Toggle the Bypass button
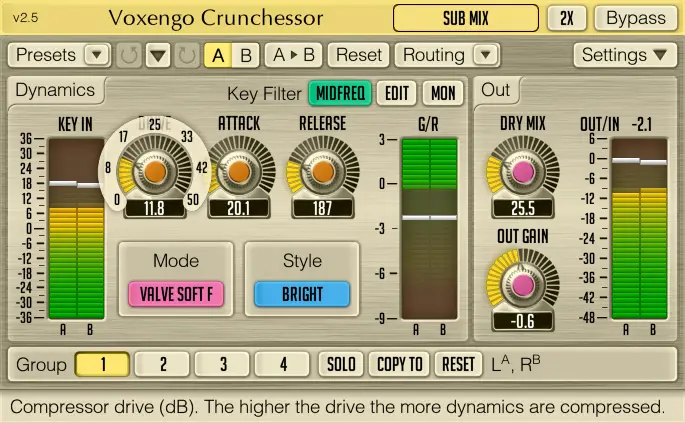The width and height of the screenshot is (685, 423). point(636,18)
